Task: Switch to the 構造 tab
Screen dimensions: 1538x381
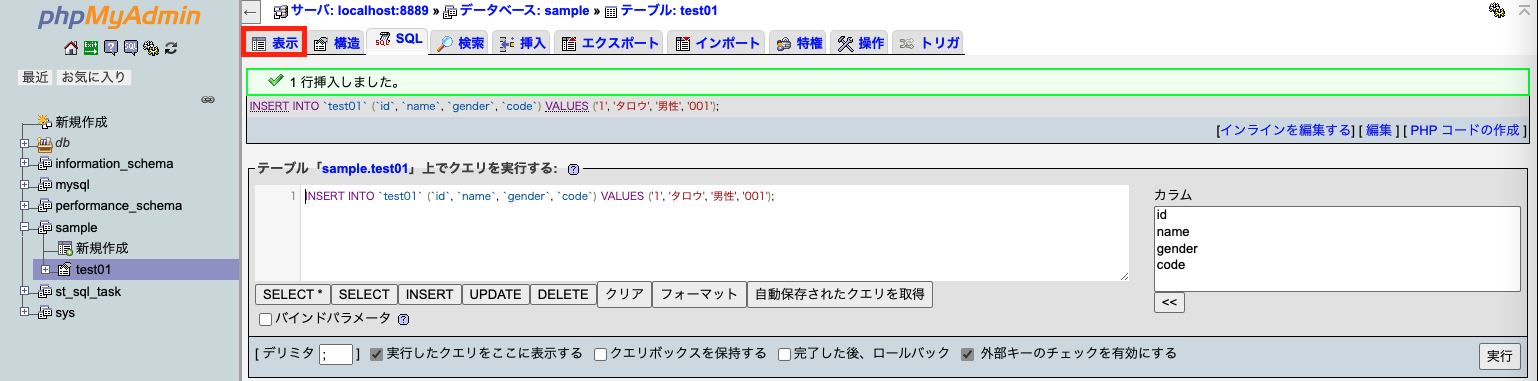Action: [x=335, y=43]
